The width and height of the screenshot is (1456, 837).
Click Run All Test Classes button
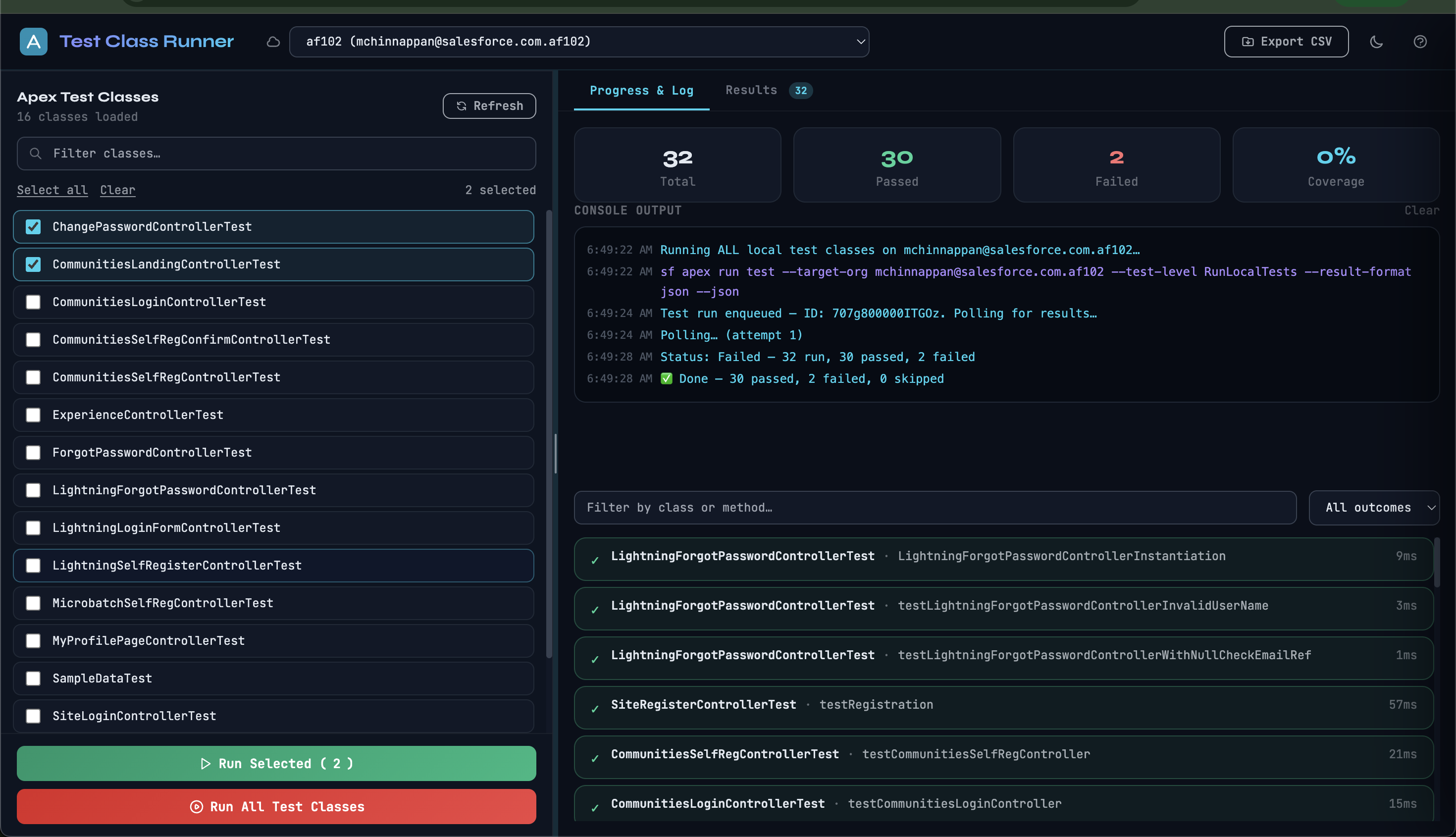tap(276, 806)
